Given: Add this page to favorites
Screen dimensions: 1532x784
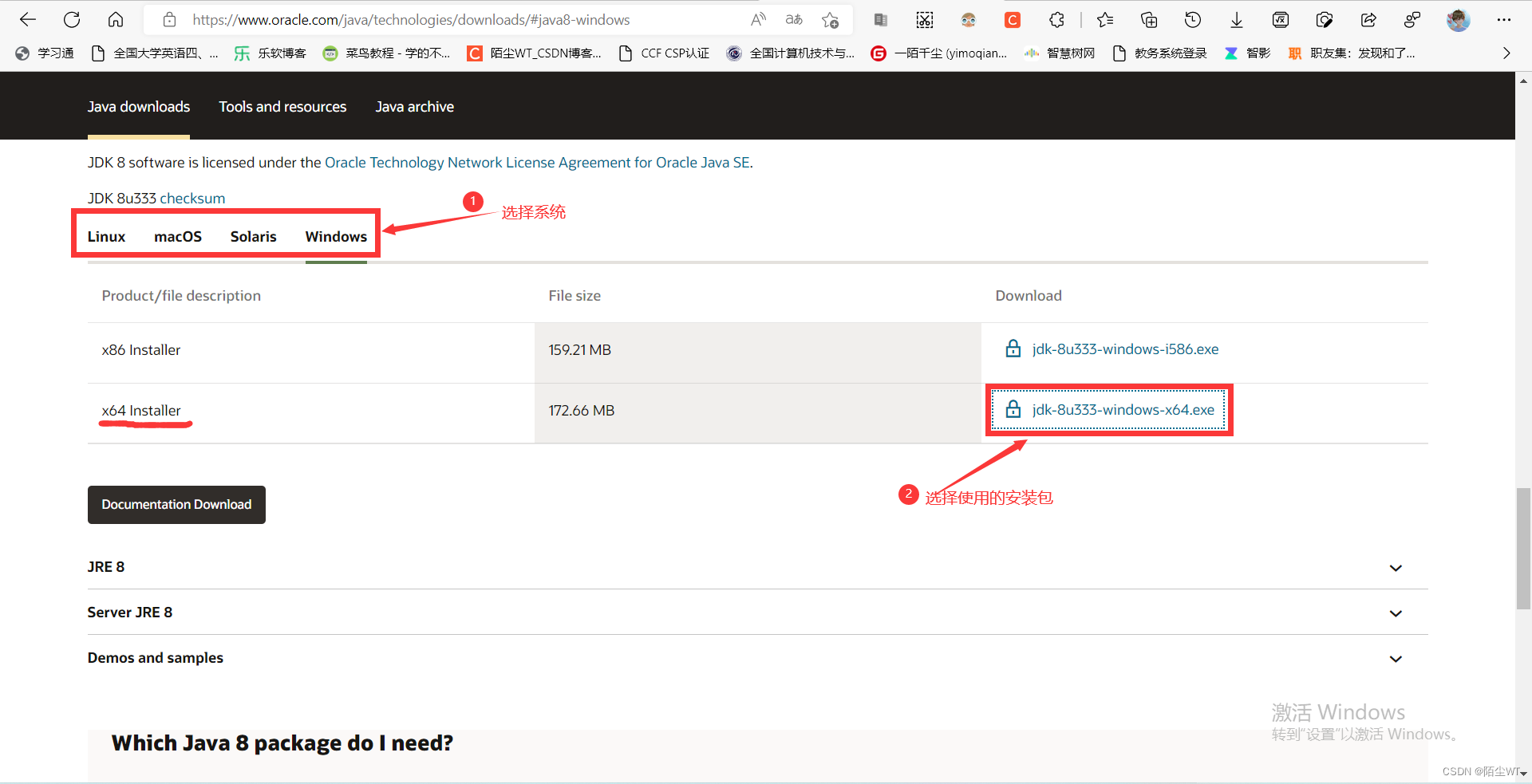Looking at the screenshot, I should click(x=831, y=20).
